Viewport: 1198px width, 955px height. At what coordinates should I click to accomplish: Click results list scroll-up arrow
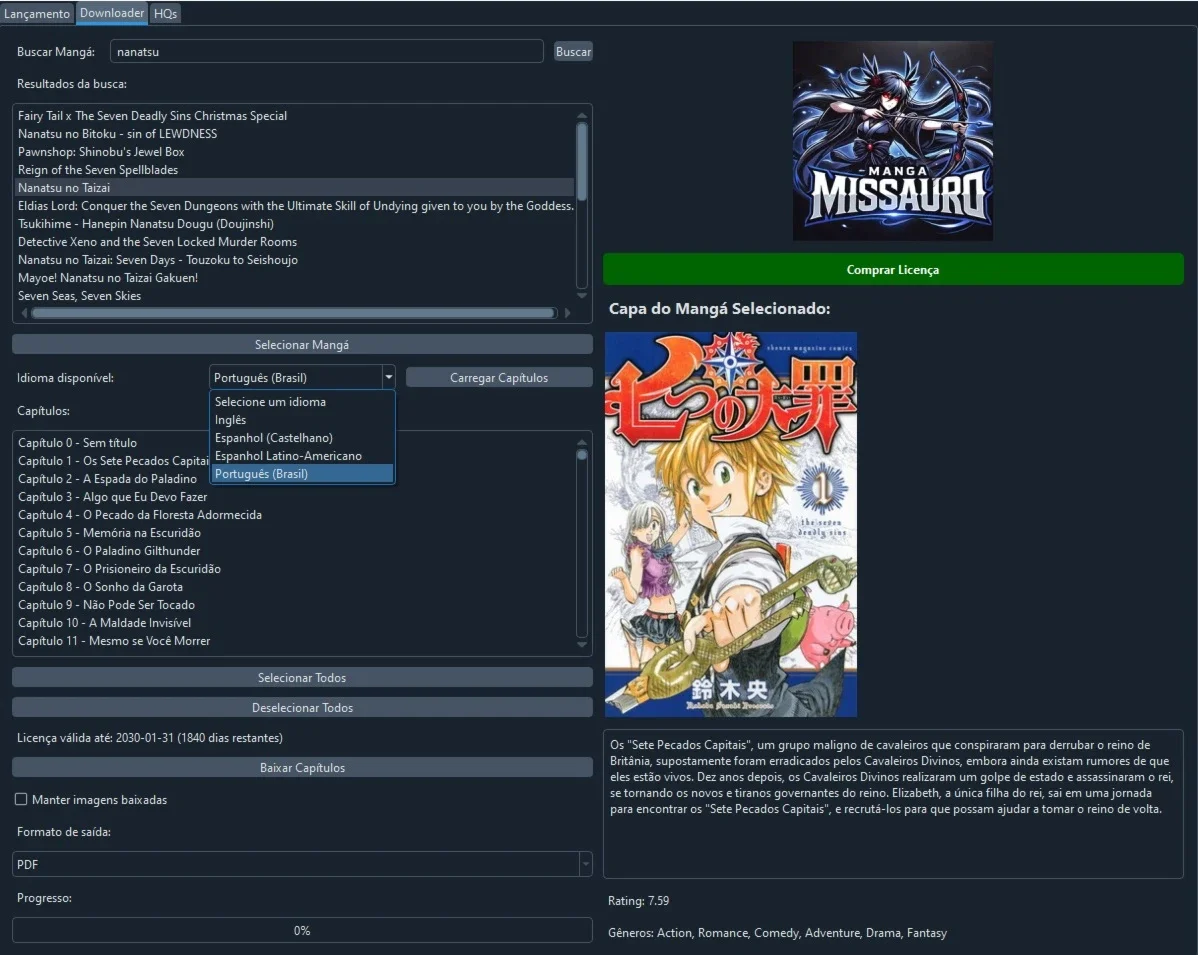click(x=582, y=115)
